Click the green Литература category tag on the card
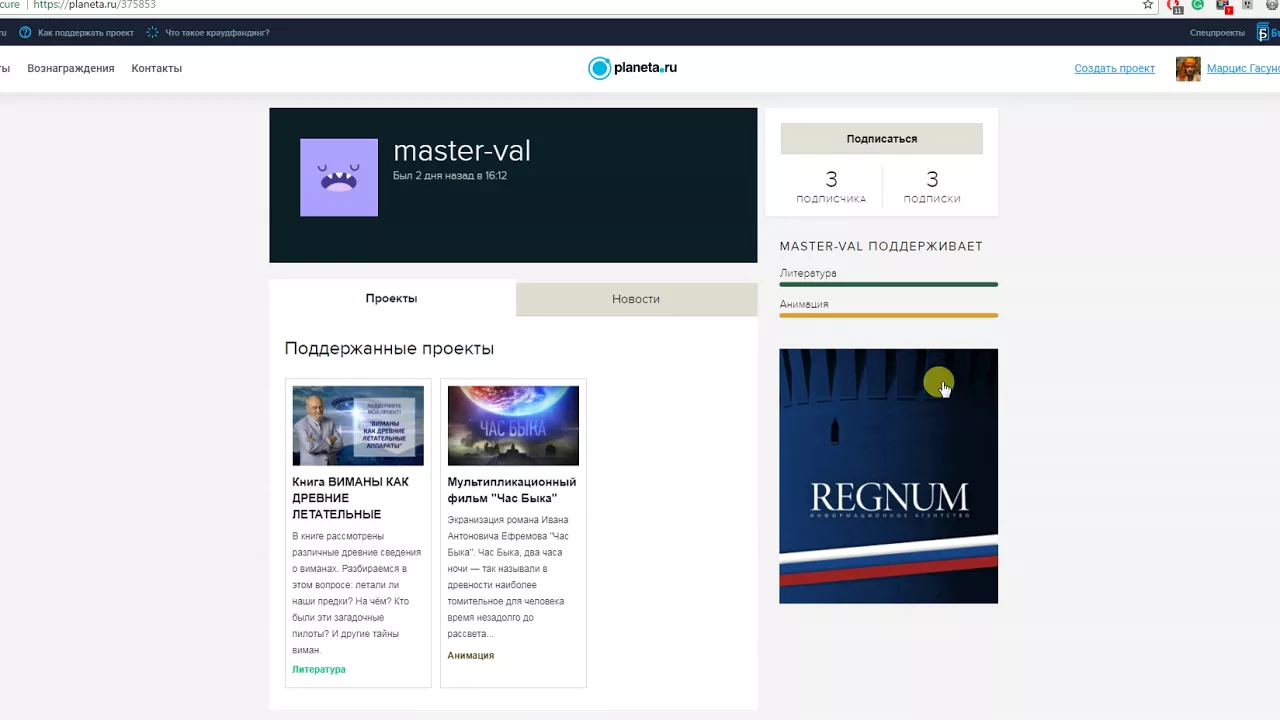 tap(319, 670)
